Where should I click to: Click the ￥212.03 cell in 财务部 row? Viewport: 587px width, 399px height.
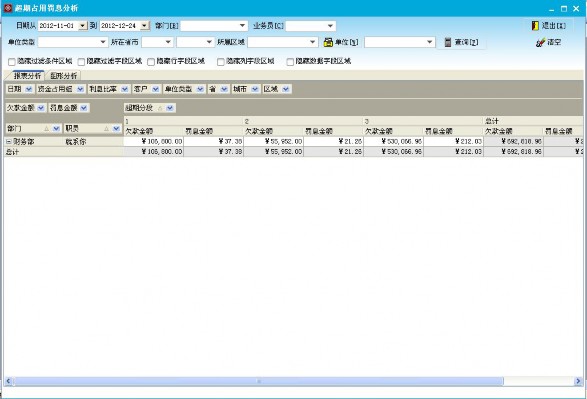pyautogui.click(x=453, y=141)
